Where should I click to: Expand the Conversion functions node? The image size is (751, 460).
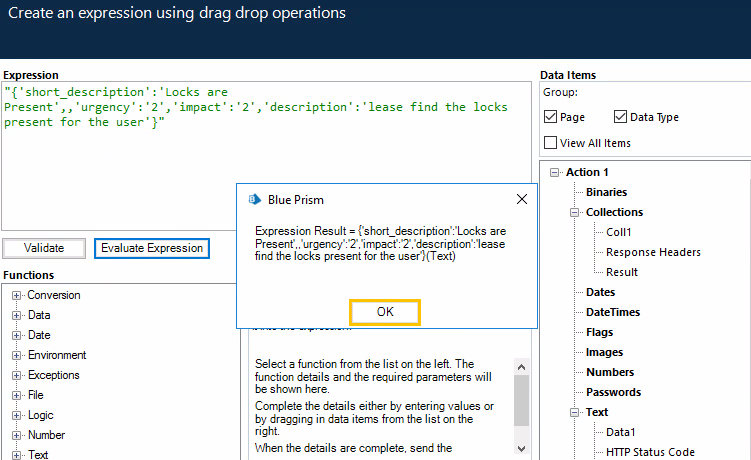coord(17,295)
